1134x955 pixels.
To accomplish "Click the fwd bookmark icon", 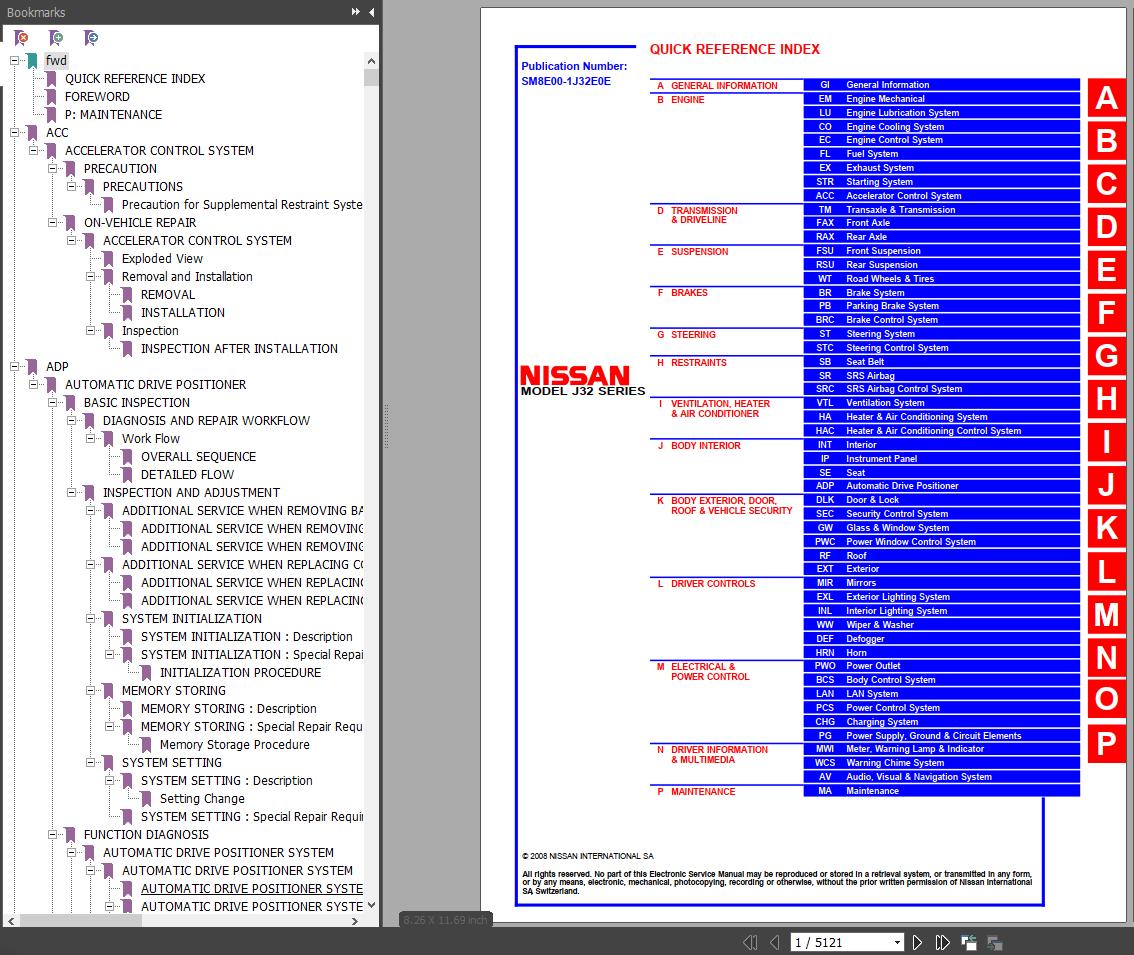I will pyautogui.click(x=32, y=61).
